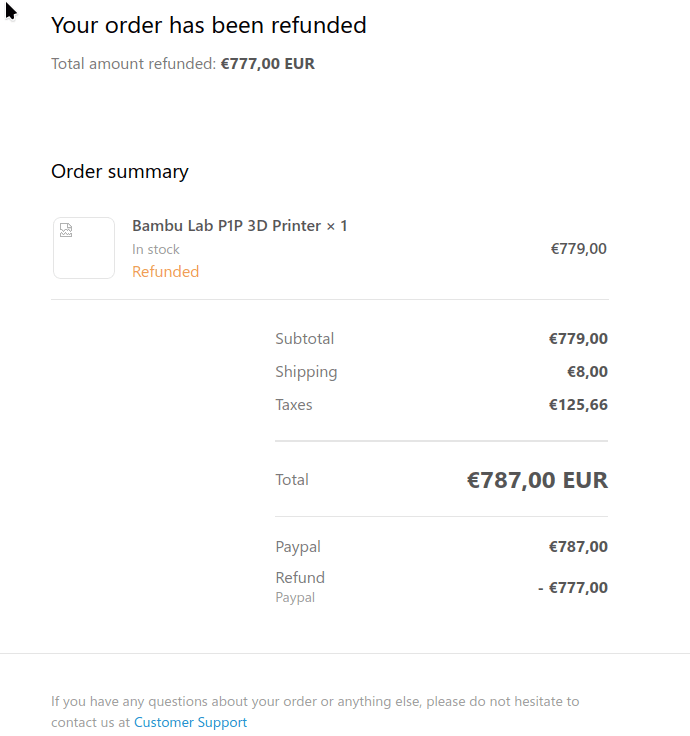Click the Paypal payment amount €787,00
690x736 pixels.
(x=577, y=547)
